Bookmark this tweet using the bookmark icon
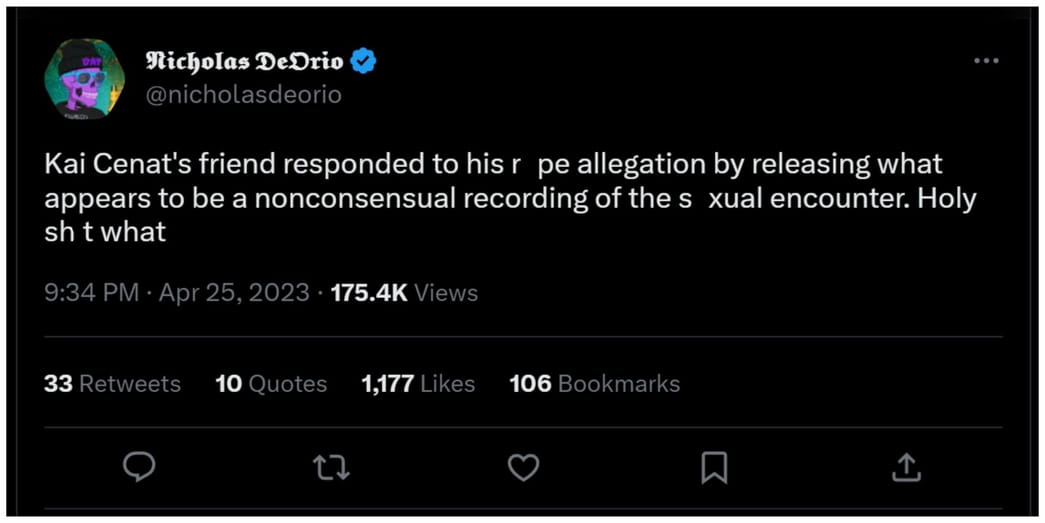1045x523 pixels. (x=714, y=466)
